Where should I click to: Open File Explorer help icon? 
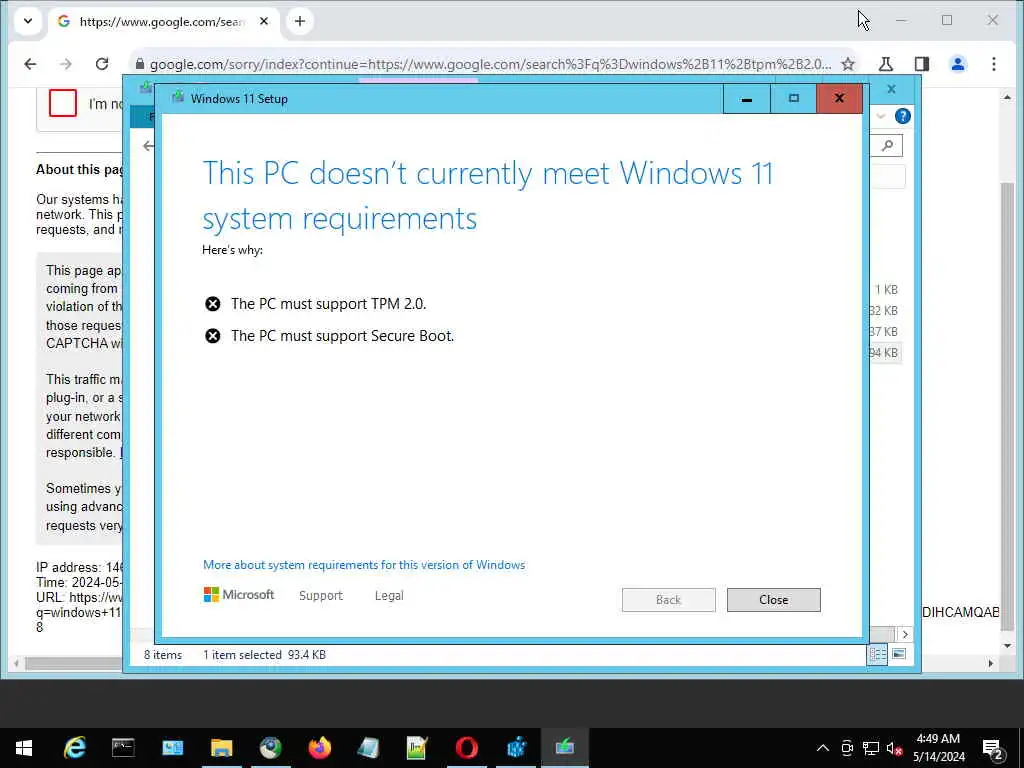pyautogui.click(x=903, y=116)
